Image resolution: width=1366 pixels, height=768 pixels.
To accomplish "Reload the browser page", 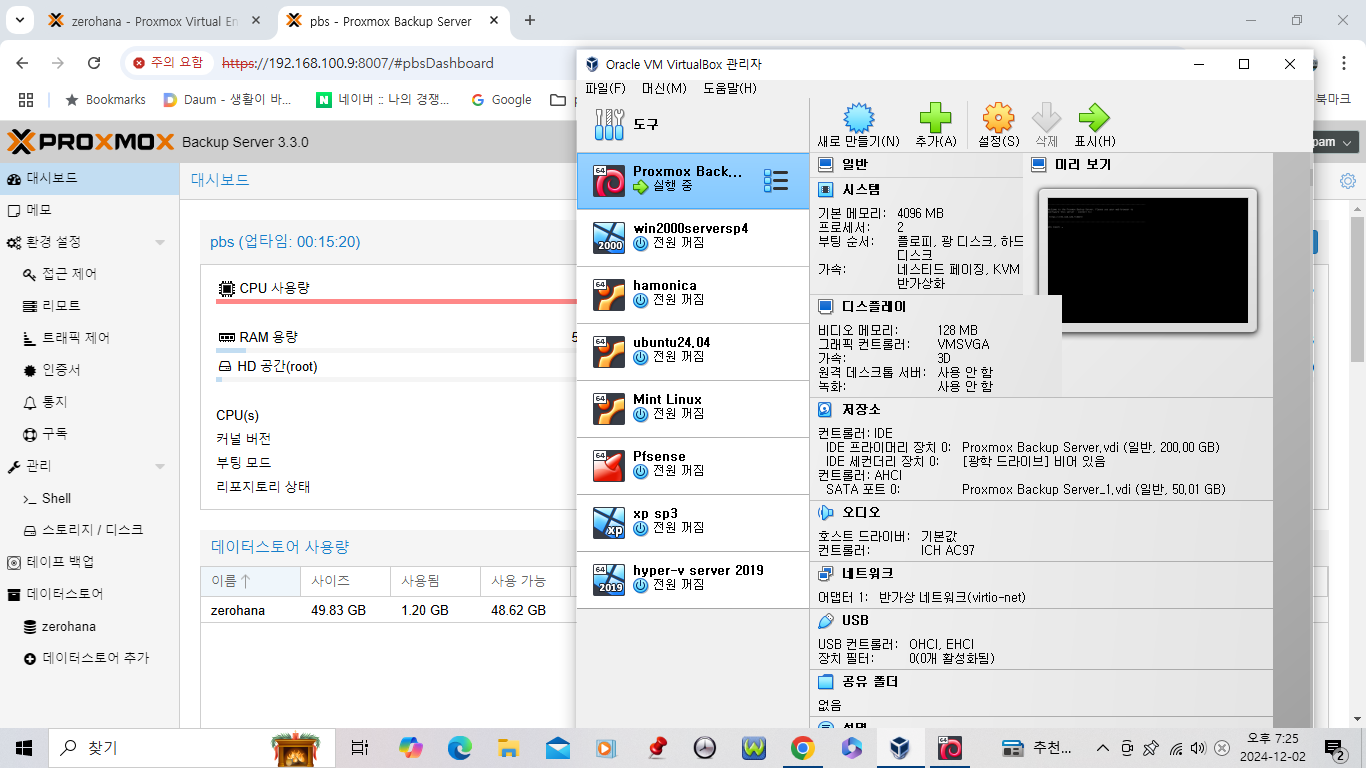I will [x=94, y=63].
